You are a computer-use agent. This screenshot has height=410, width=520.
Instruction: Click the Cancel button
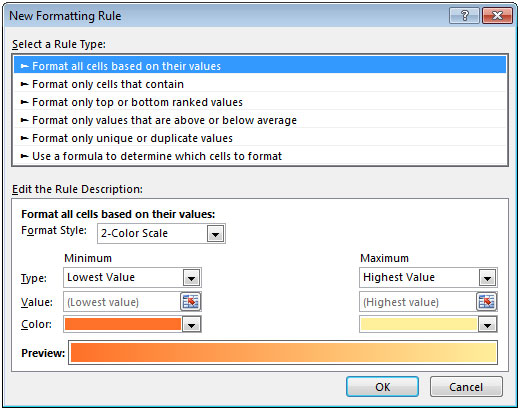coord(466,387)
